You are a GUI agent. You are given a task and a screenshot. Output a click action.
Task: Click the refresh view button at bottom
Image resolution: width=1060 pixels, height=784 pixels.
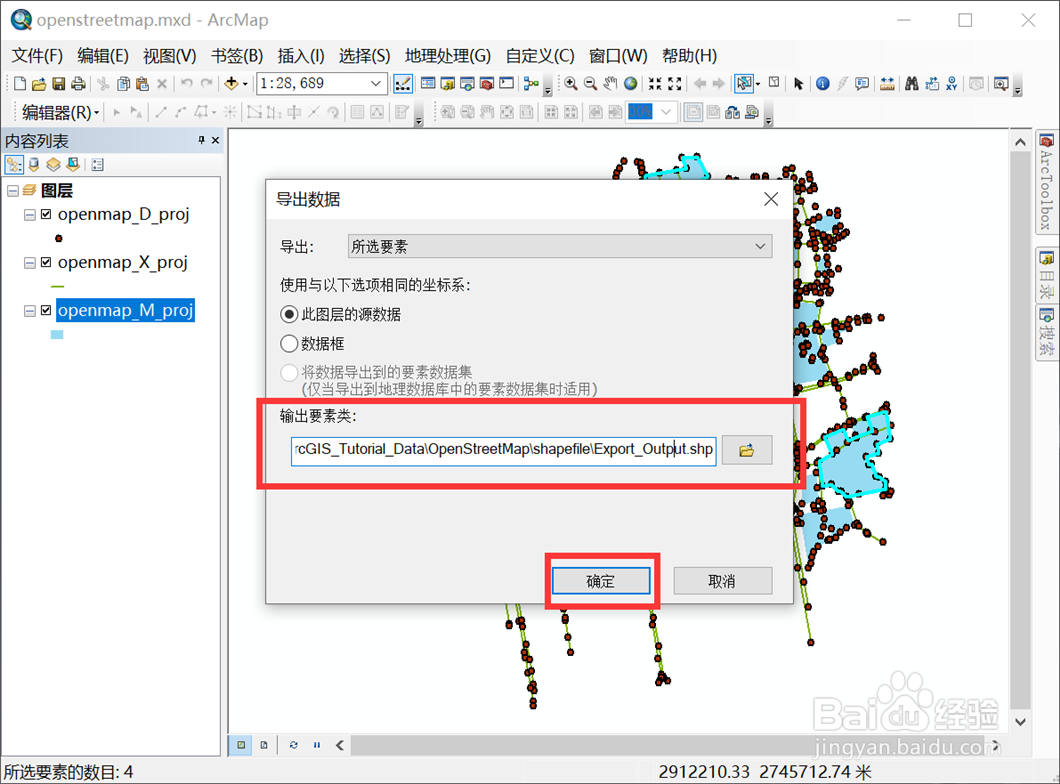(x=293, y=745)
